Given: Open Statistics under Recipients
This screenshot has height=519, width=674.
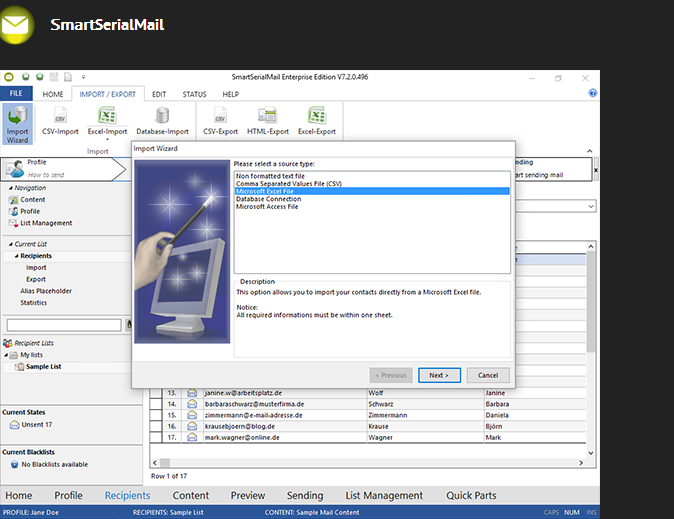Looking at the screenshot, I should (34, 303).
